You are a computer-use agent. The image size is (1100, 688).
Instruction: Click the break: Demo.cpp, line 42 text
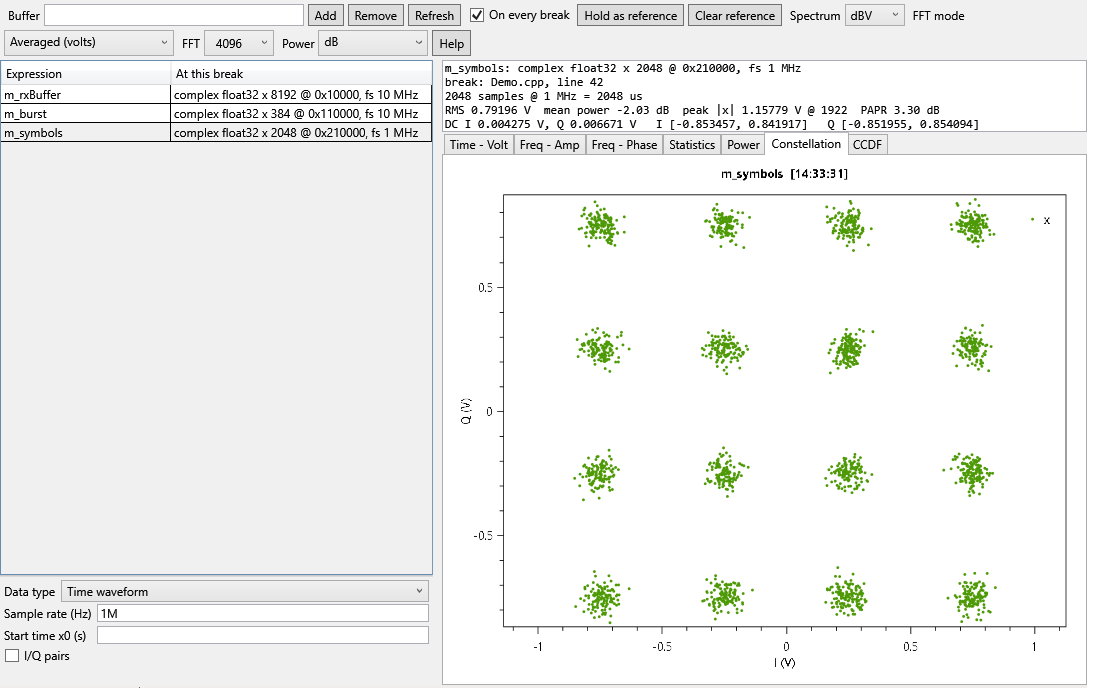pyautogui.click(x=524, y=82)
